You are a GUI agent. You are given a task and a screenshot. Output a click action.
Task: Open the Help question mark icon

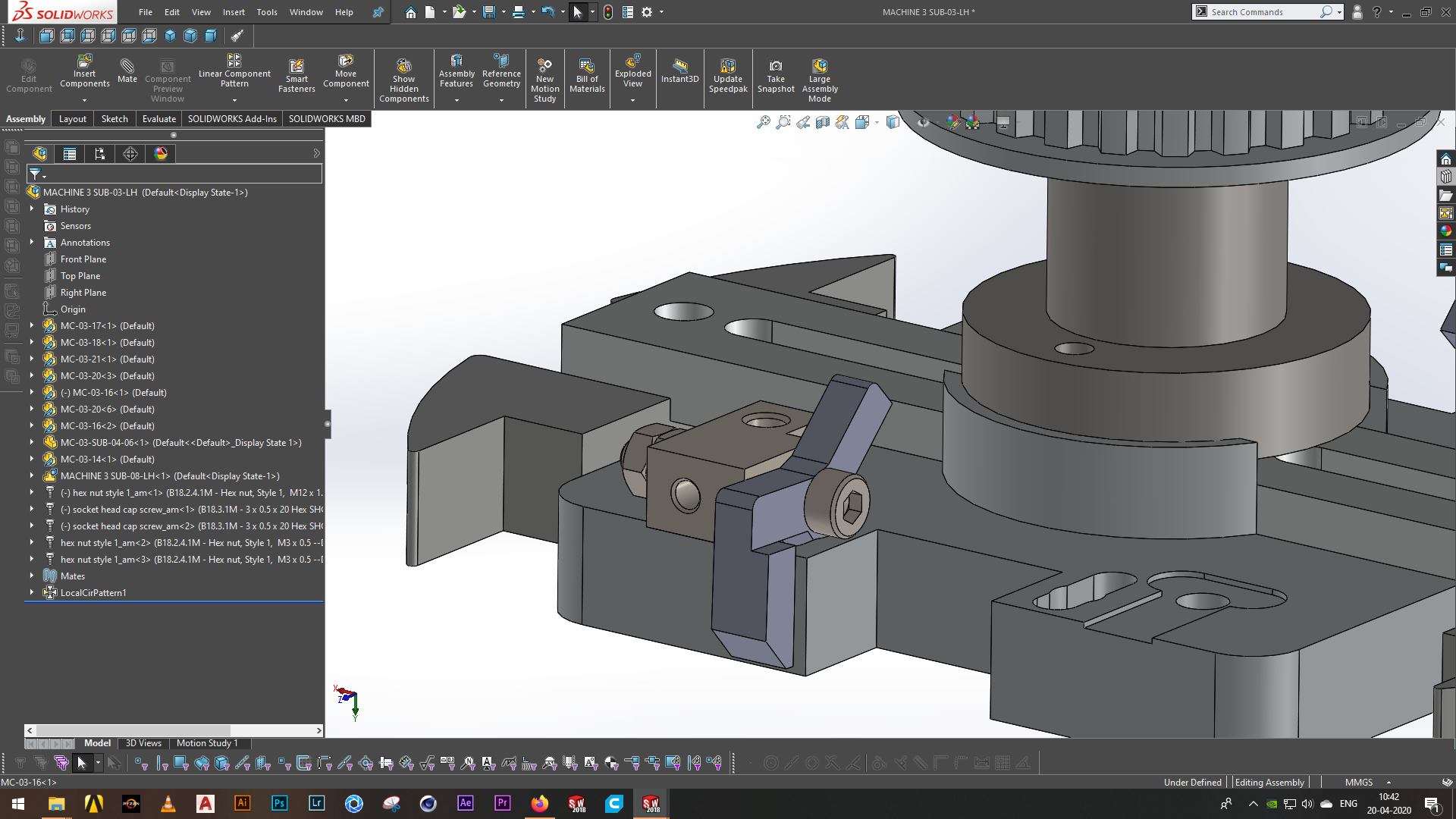pyautogui.click(x=1376, y=12)
